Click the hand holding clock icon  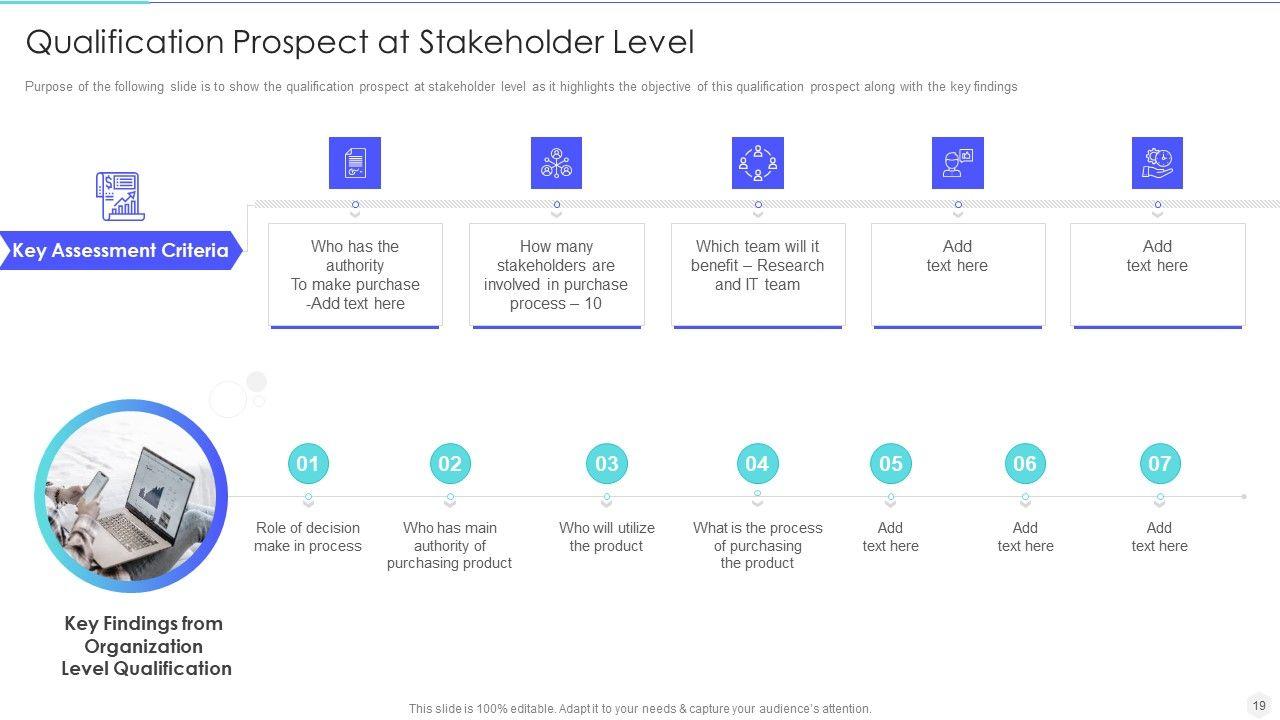(1157, 163)
